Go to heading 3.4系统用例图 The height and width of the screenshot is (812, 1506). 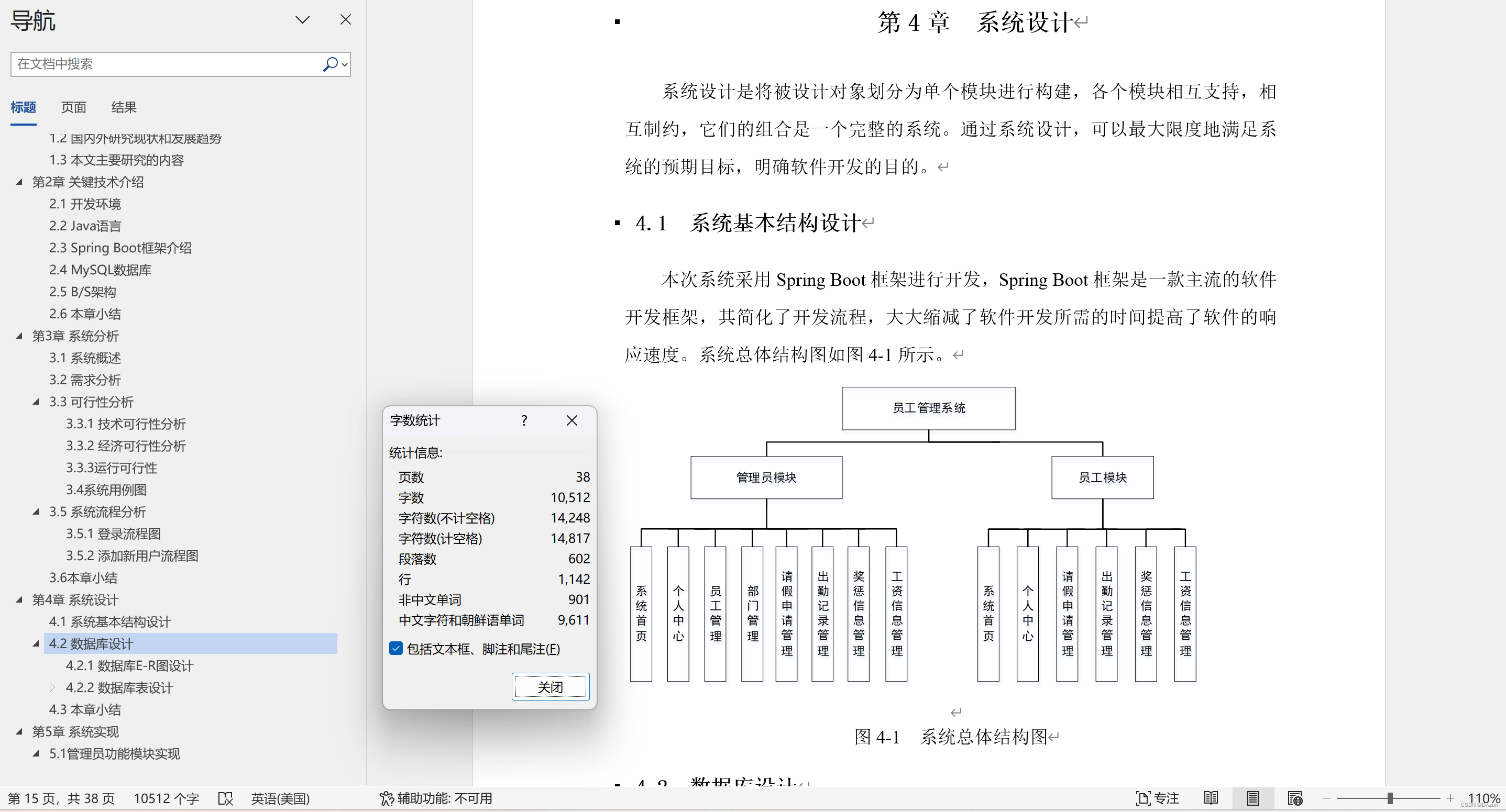click(x=106, y=490)
